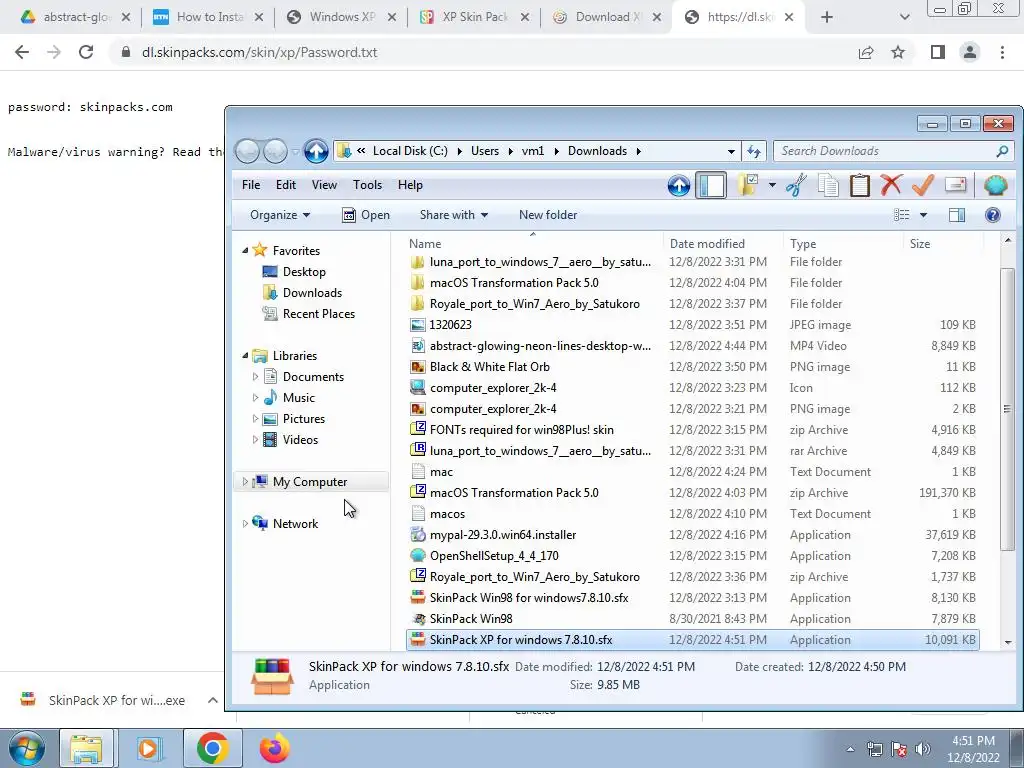Open the Tools menu in Explorer
Viewport: 1024px width, 768px height.
pos(367,185)
